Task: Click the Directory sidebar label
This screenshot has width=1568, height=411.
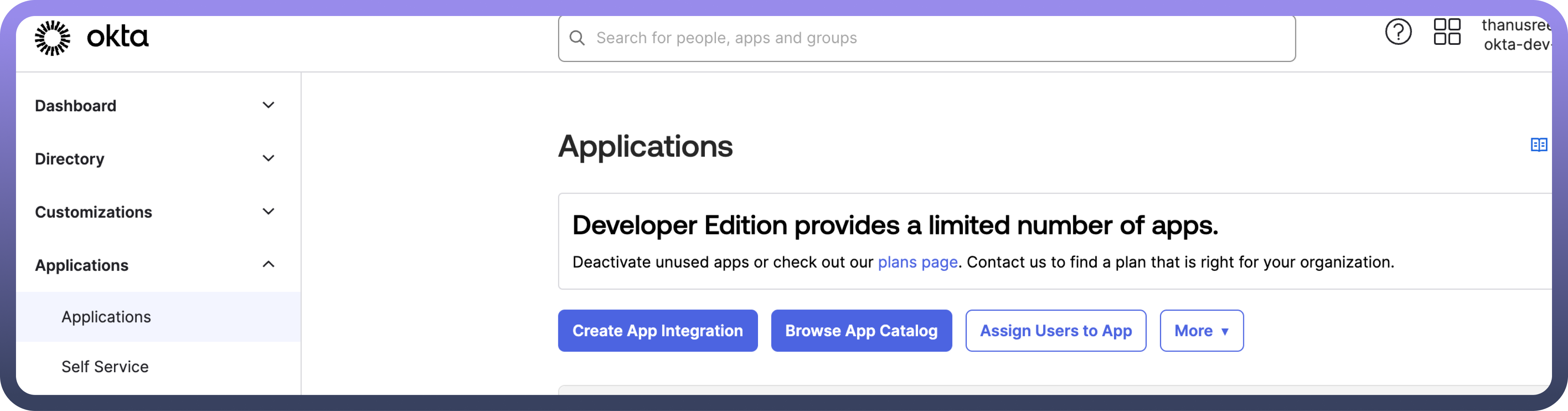Action: [x=69, y=159]
